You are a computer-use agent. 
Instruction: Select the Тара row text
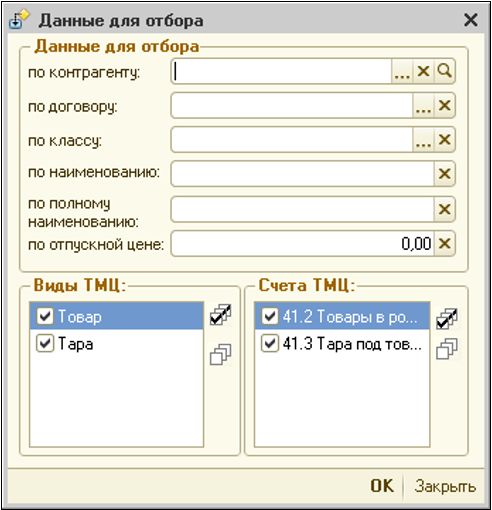tap(75, 344)
